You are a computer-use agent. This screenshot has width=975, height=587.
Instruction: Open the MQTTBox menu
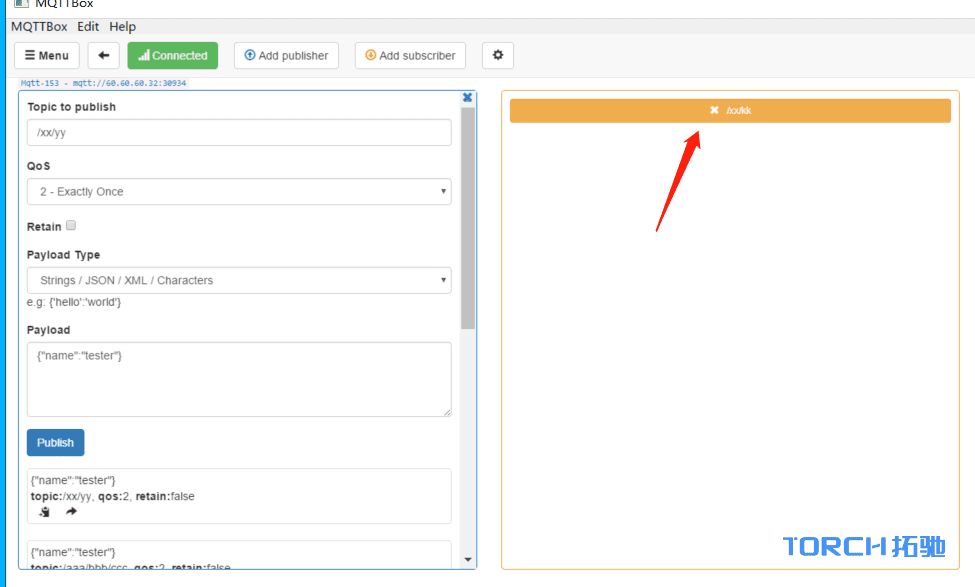click(39, 27)
